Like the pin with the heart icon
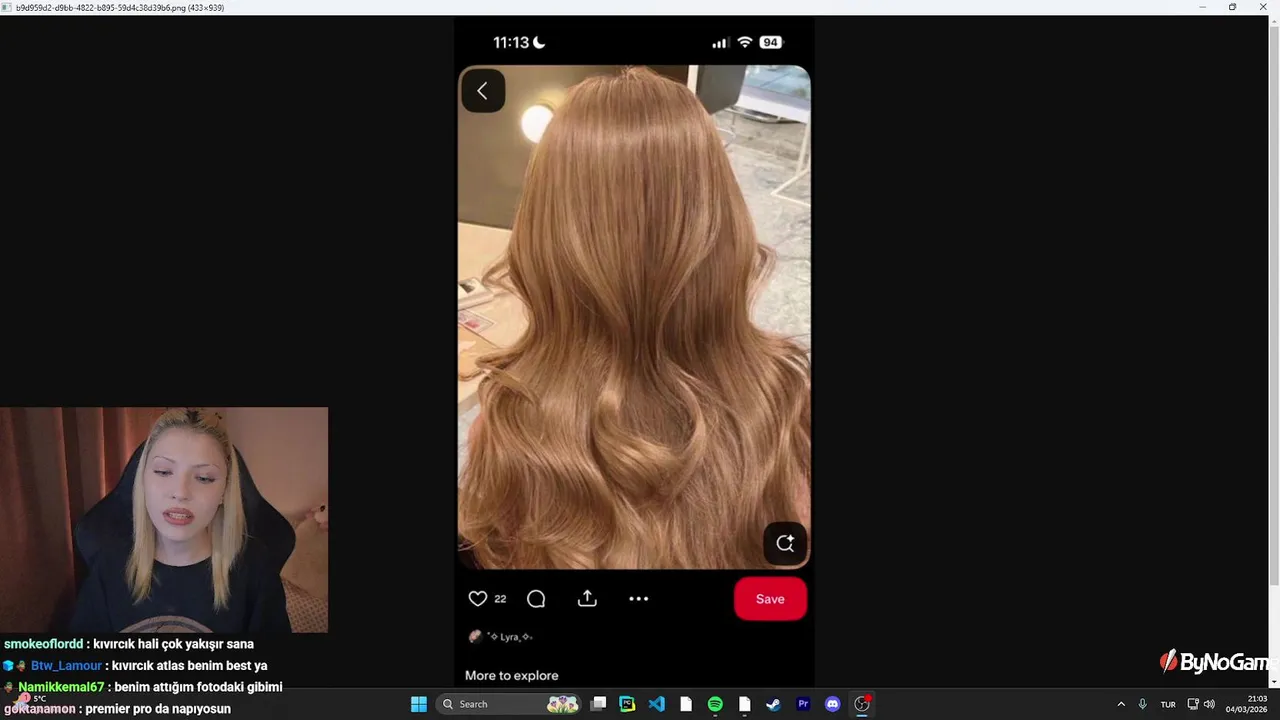Viewport: 1280px width, 720px height. pos(478,599)
